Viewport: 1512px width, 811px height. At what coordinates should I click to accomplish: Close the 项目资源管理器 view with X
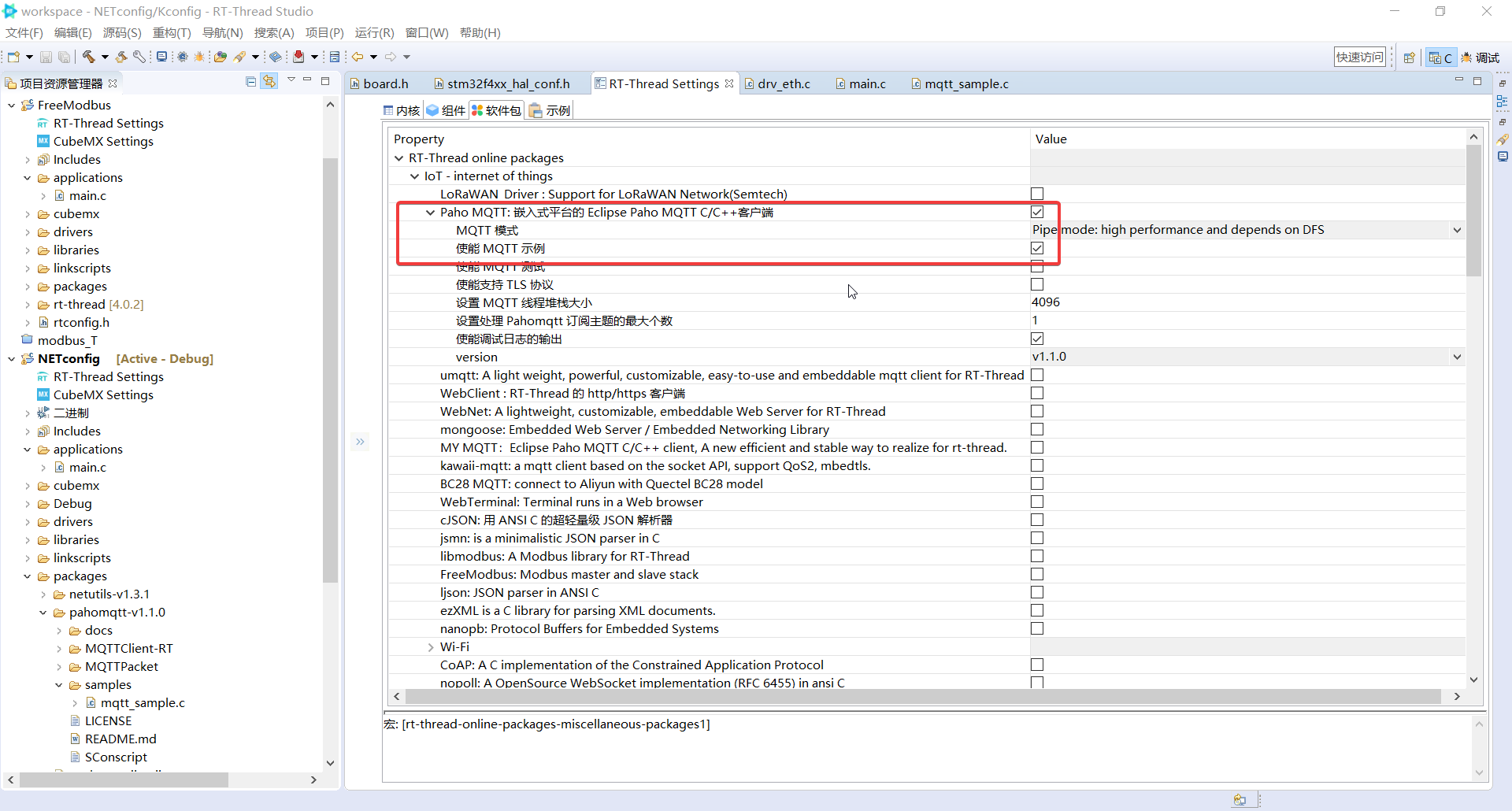coord(113,83)
